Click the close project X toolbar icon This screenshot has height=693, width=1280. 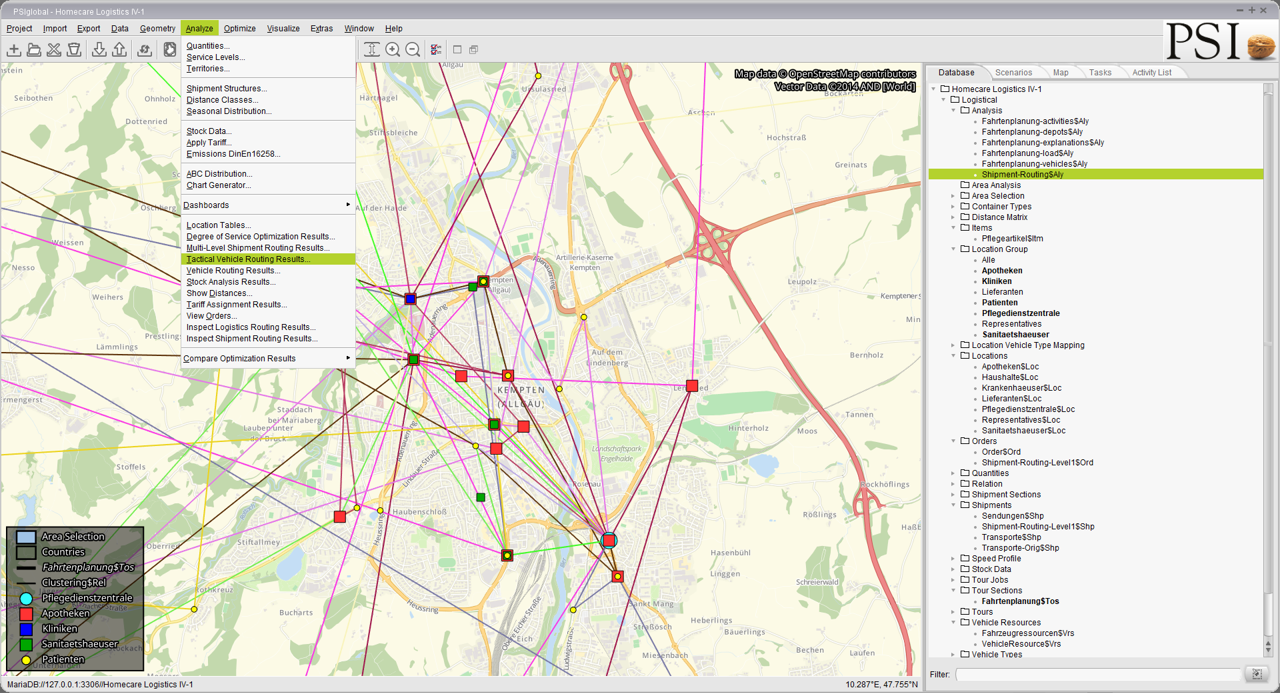(54, 50)
